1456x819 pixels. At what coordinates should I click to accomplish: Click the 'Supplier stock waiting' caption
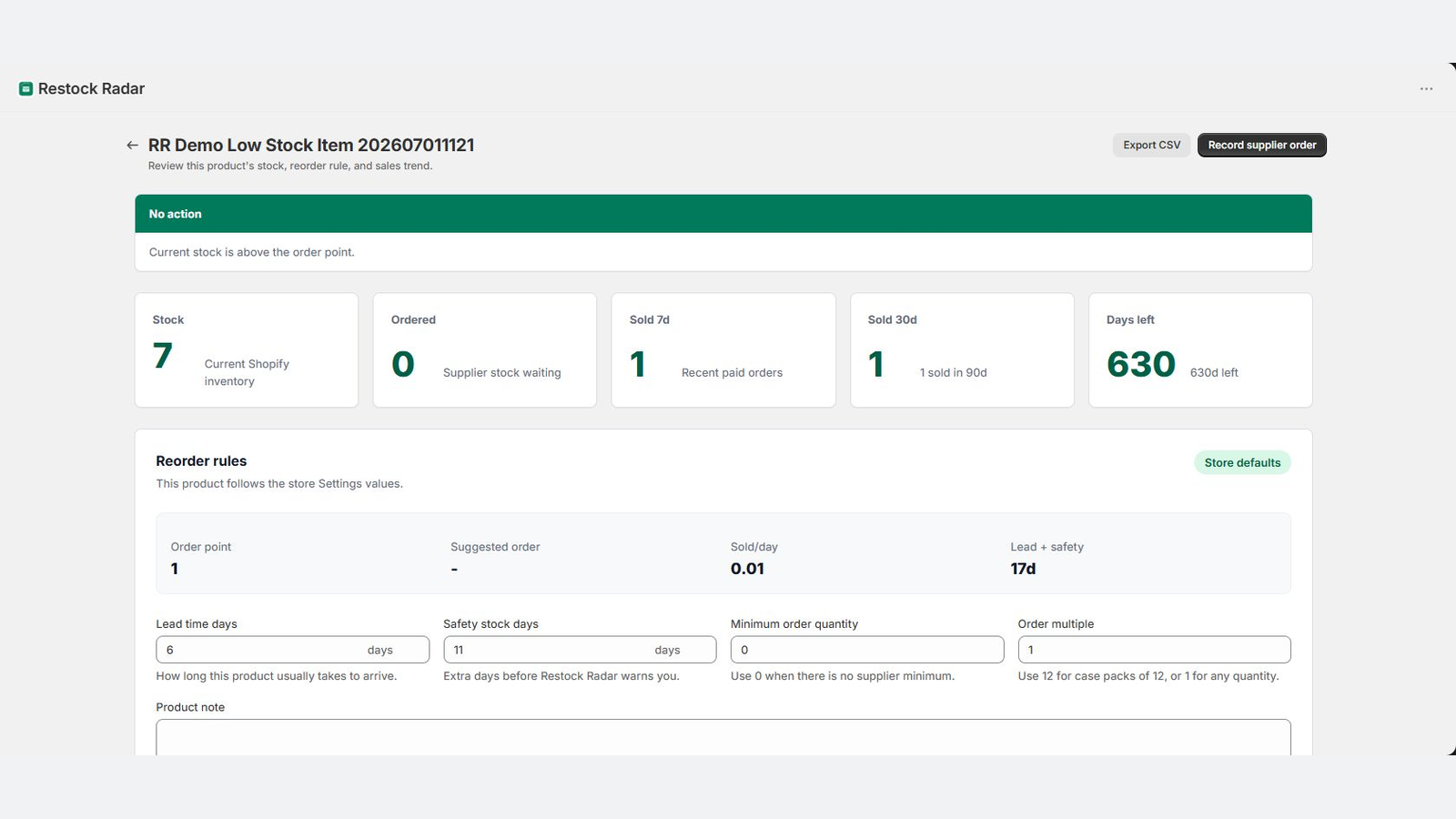(x=502, y=372)
